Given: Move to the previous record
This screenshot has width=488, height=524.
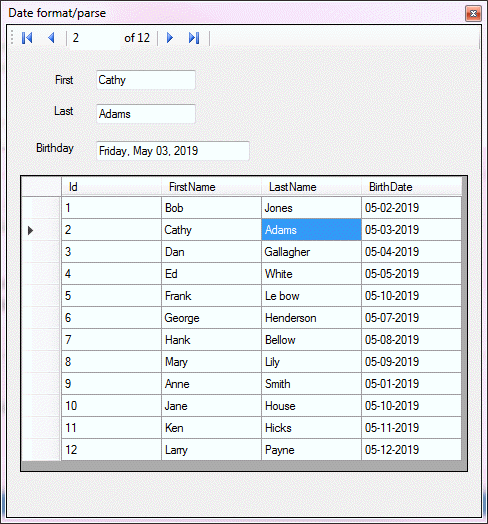Looking at the screenshot, I should point(51,38).
